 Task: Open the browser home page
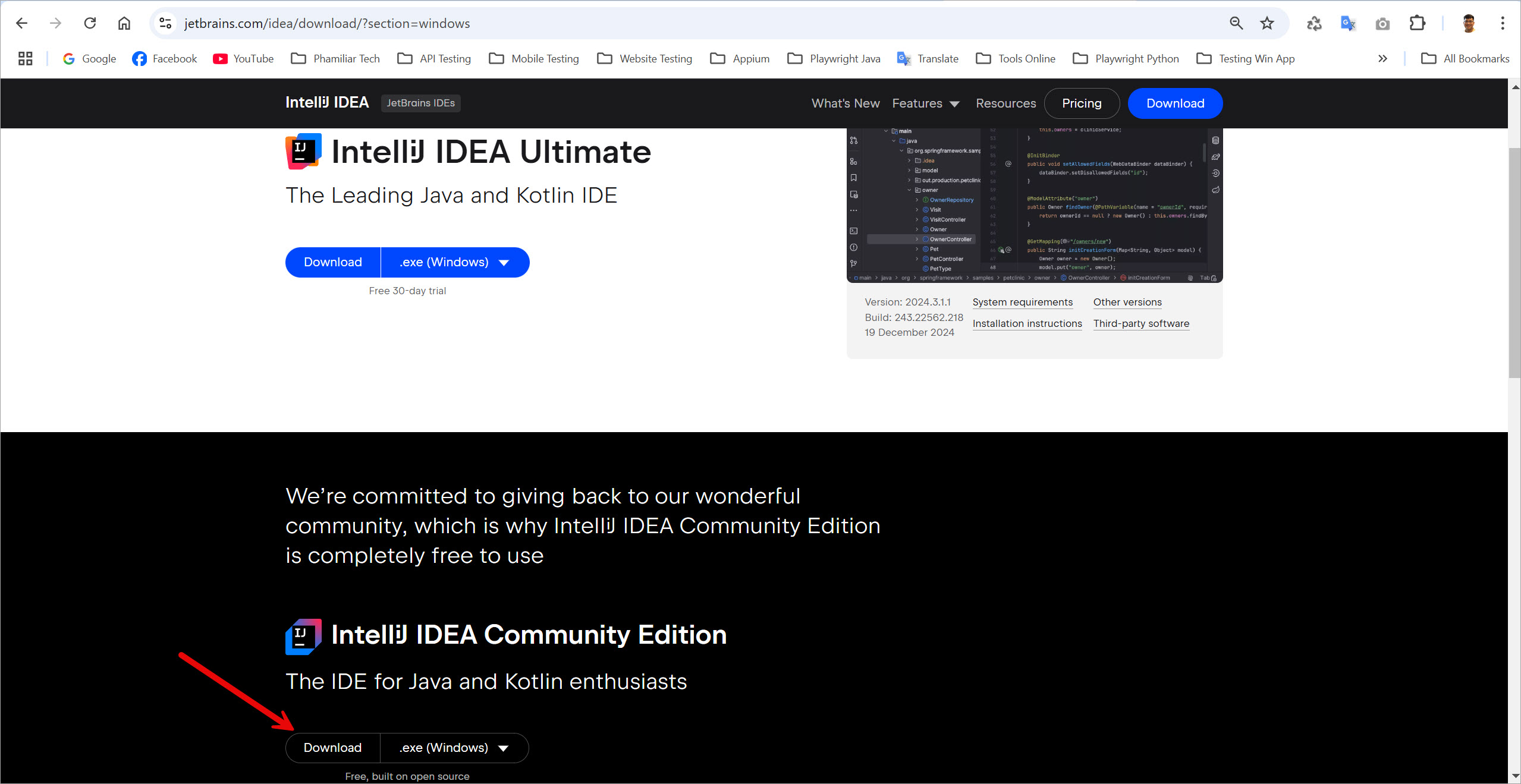(124, 23)
